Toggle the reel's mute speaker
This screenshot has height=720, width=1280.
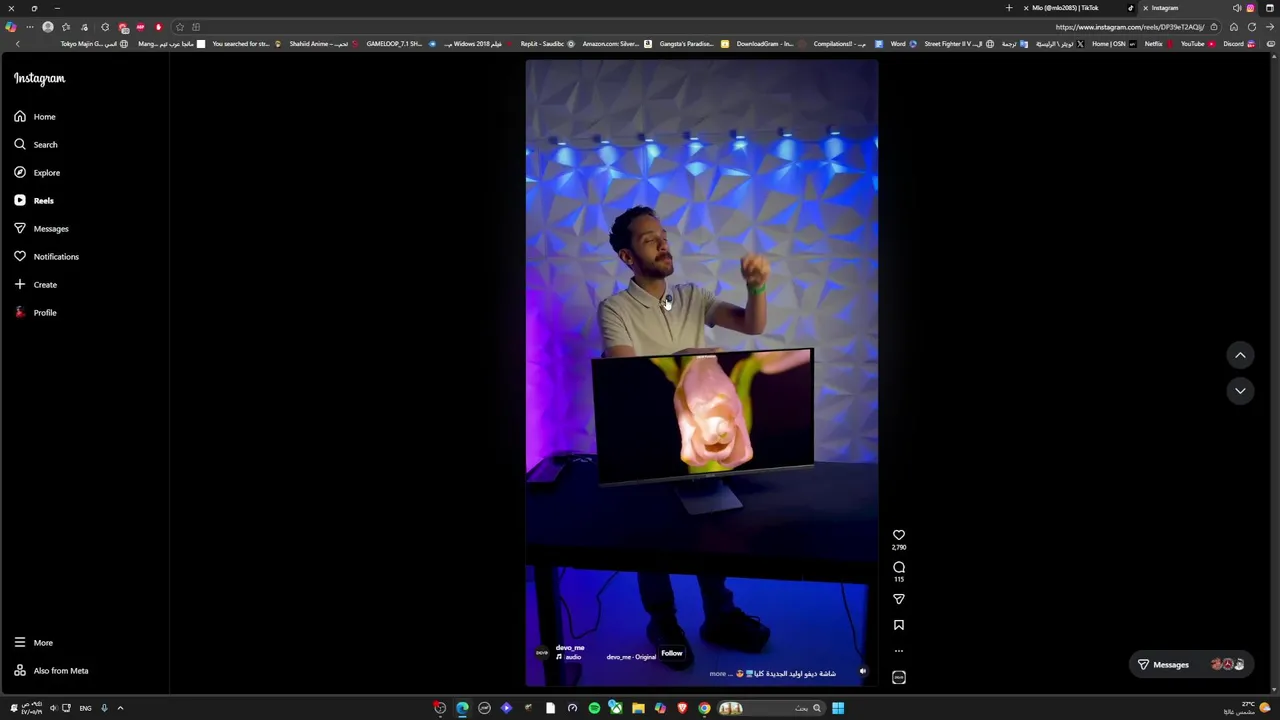pyautogui.click(x=863, y=671)
